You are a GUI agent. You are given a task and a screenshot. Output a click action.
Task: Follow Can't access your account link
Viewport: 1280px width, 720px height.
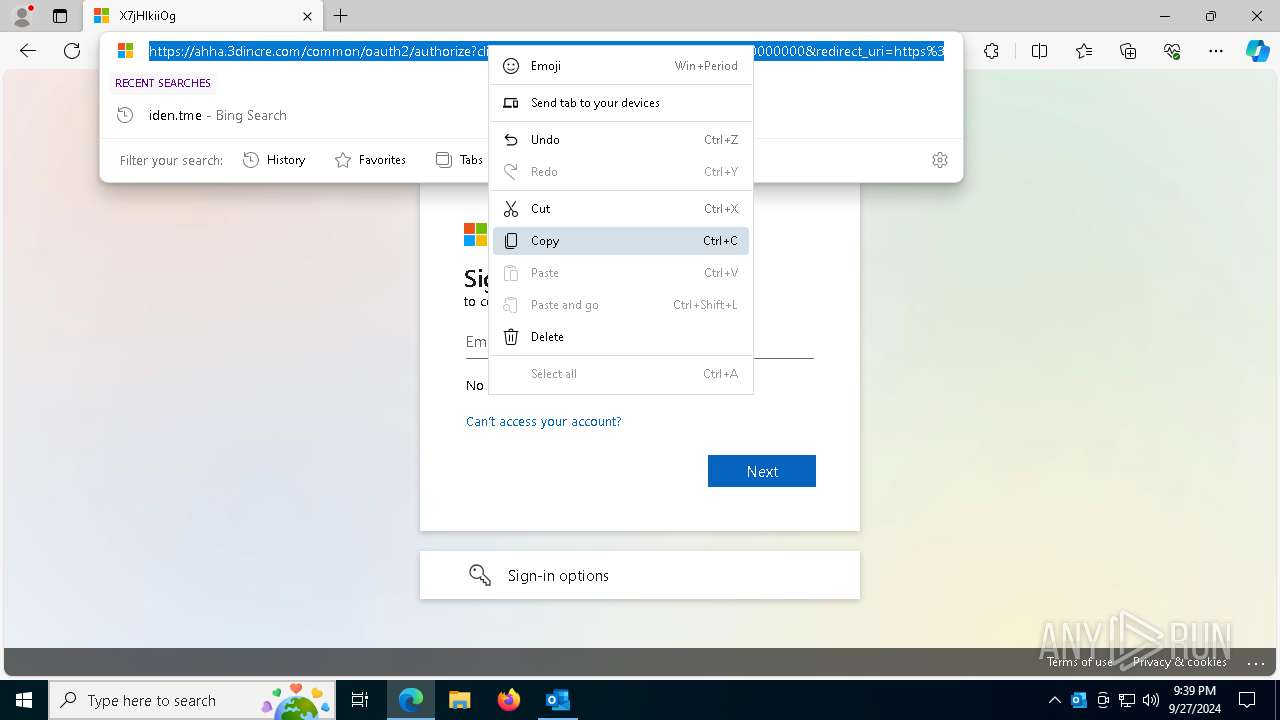tap(544, 422)
